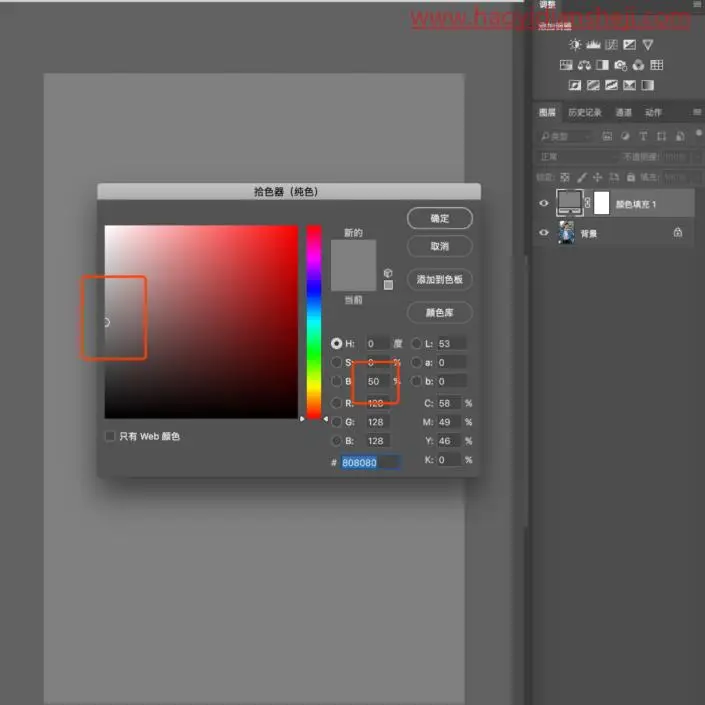Click the 添加到色板 button
Image resolution: width=705 pixels, height=705 pixels.
click(x=440, y=280)
